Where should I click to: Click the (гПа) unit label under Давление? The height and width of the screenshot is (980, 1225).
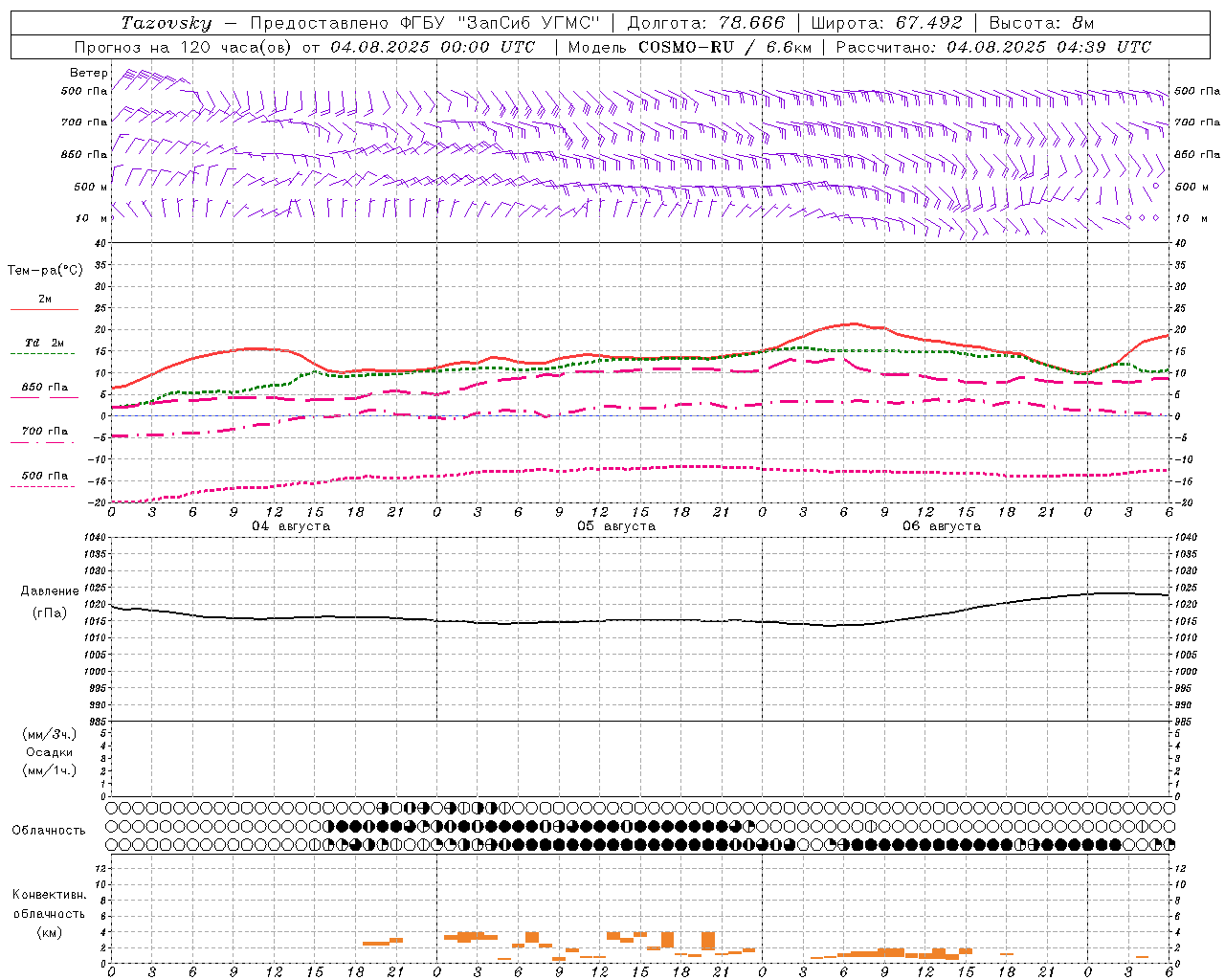pyautogui.click(x=50, y=613)
